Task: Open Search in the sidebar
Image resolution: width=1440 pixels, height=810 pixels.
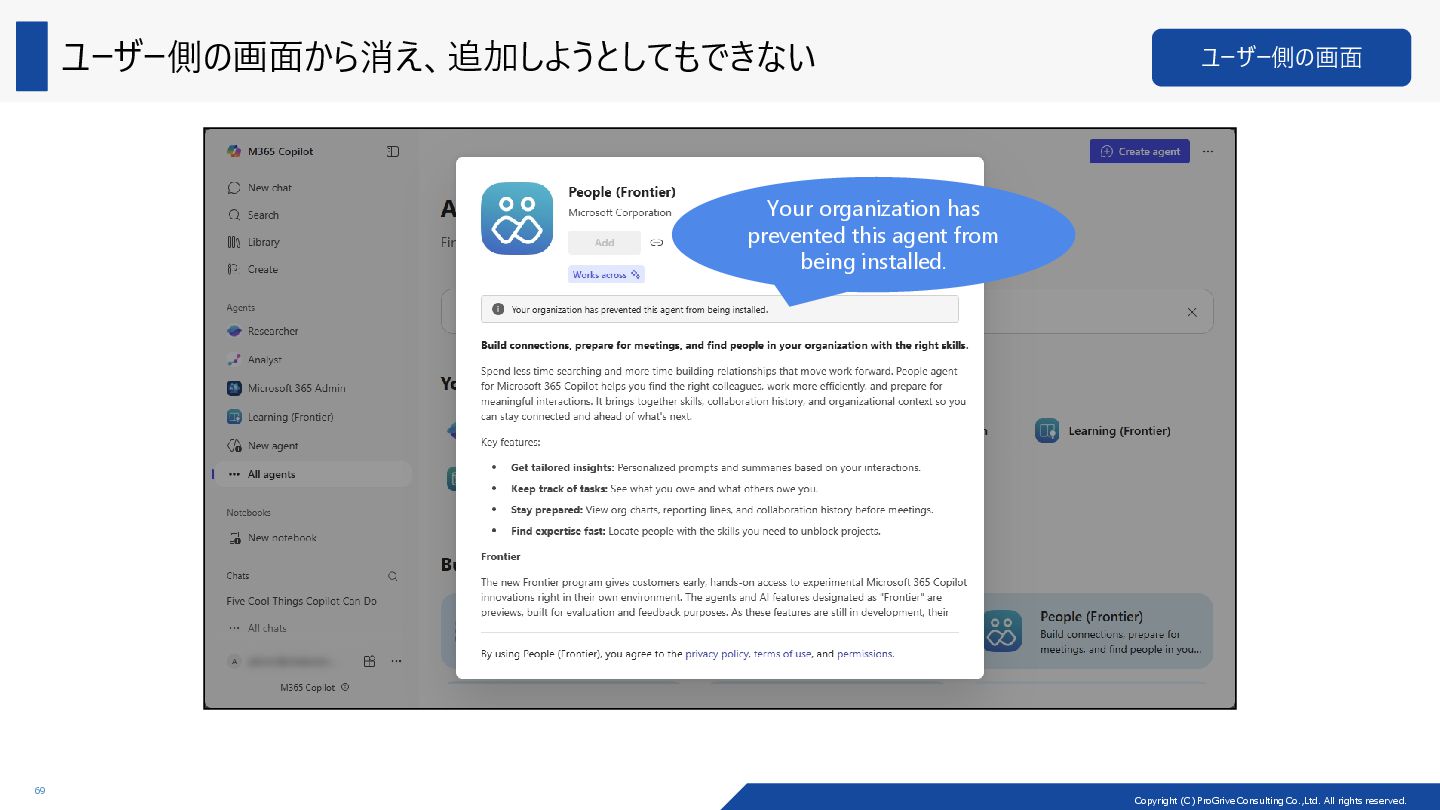Action: pyautogui.click(x=254, y=215)
